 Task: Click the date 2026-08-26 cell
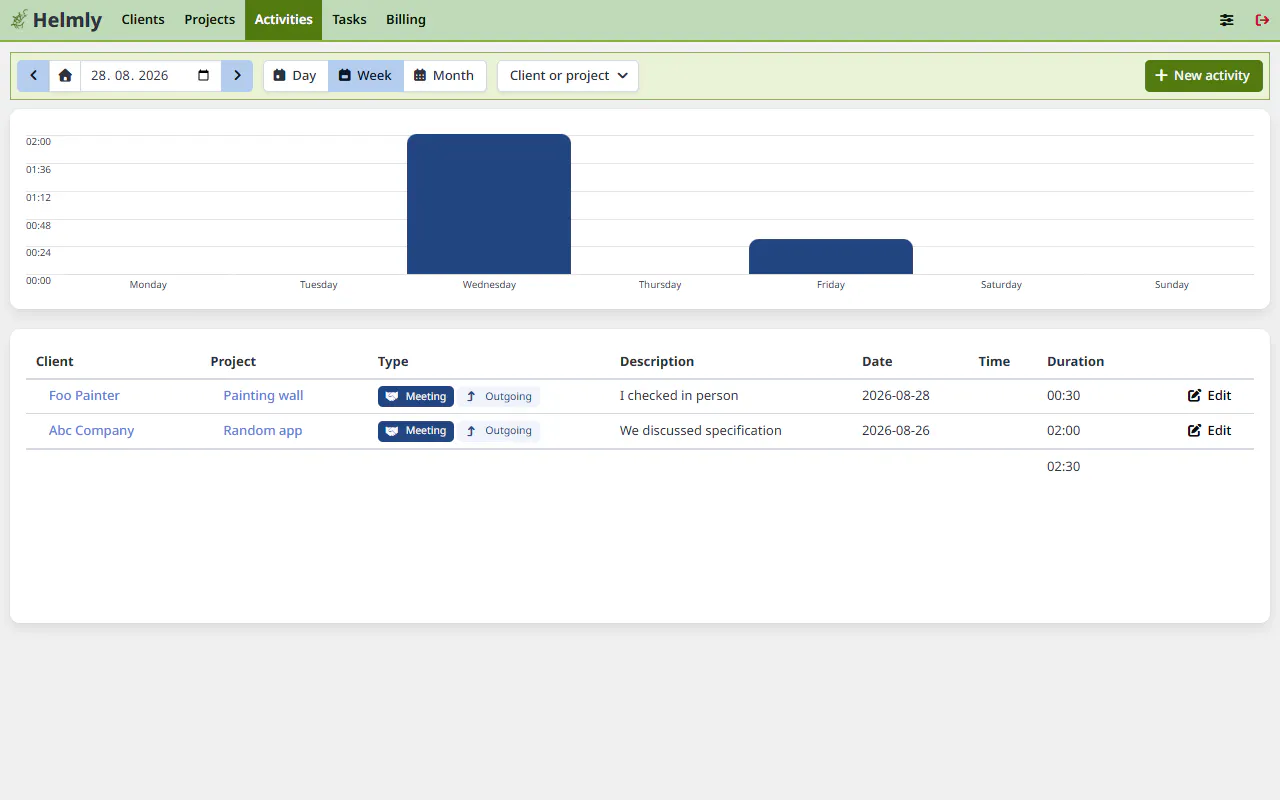pos(896,431)
